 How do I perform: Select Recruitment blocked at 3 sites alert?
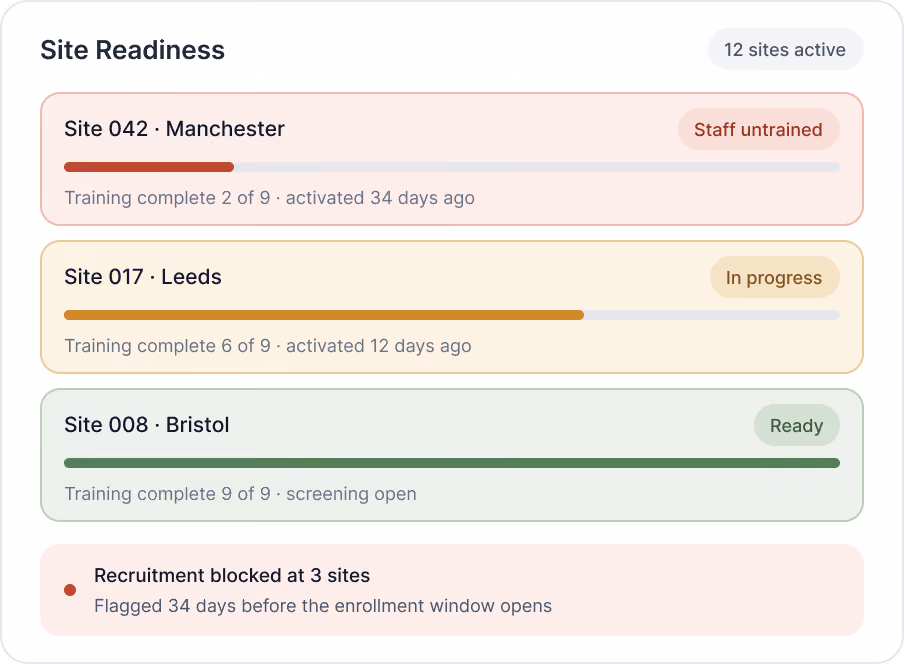coord(232,575)
